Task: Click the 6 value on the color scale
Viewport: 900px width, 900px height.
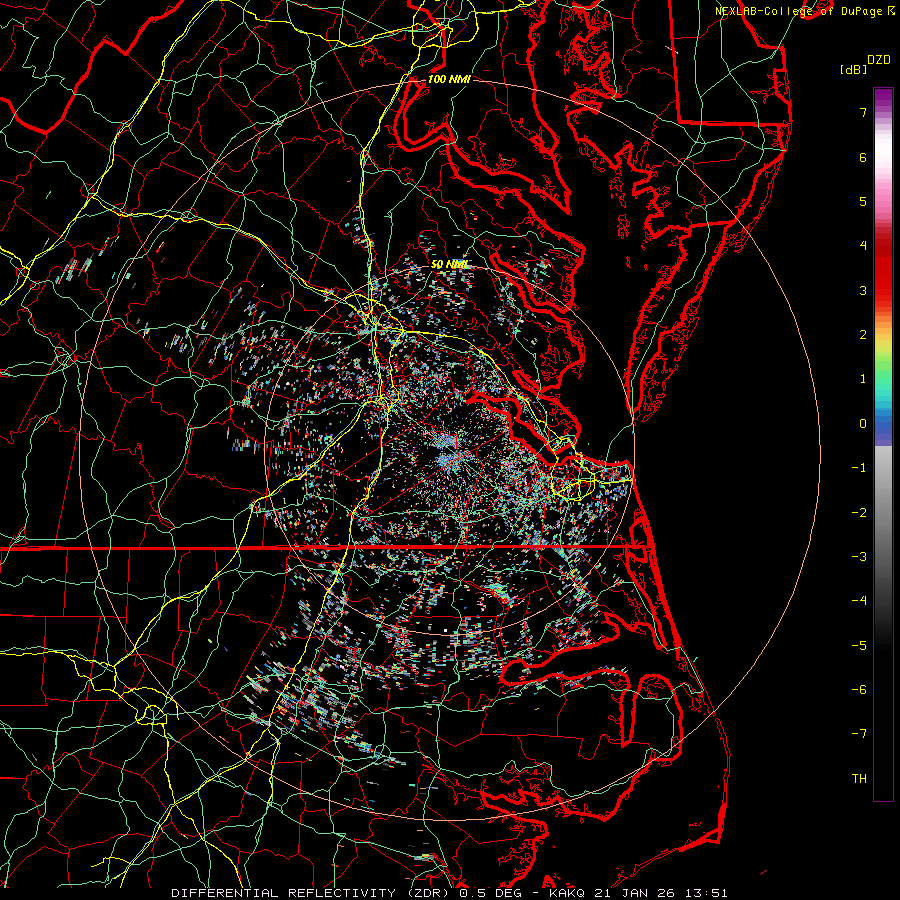Action: (863, 157)
